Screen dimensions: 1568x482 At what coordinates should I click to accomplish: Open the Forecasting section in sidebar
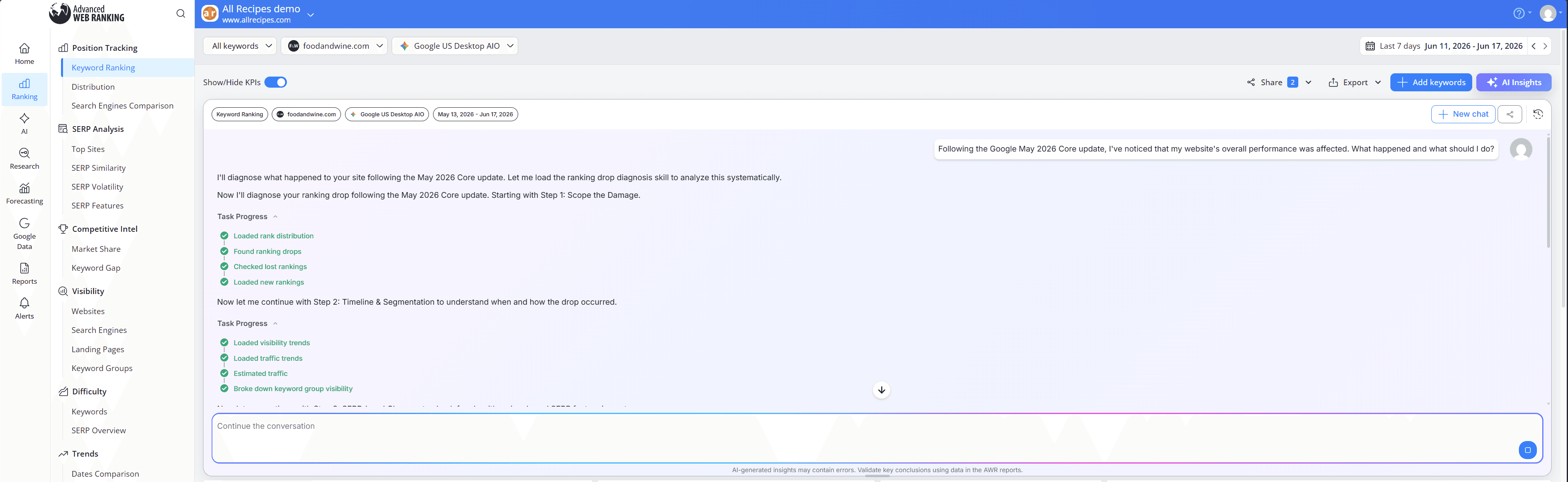pyautogui.click(x=24, y=193)
